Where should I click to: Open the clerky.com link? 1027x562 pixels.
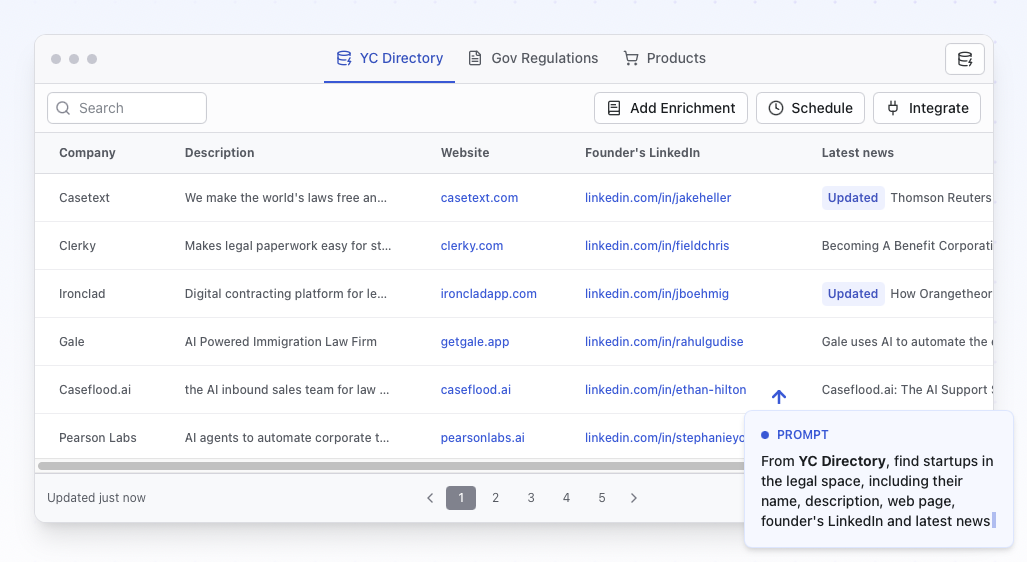pyautogui.click(x=472, y=246)
